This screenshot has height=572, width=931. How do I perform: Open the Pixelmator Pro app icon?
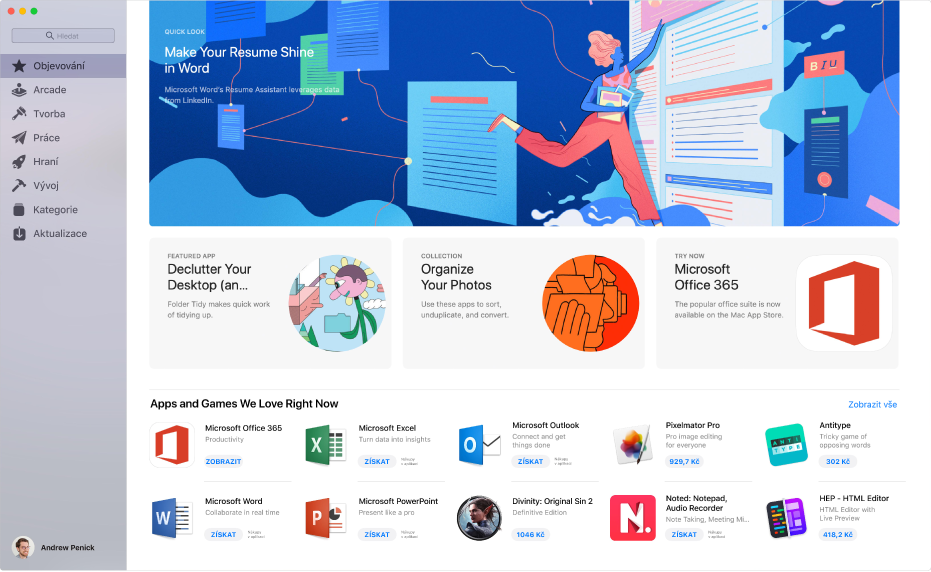coord(633,445)
